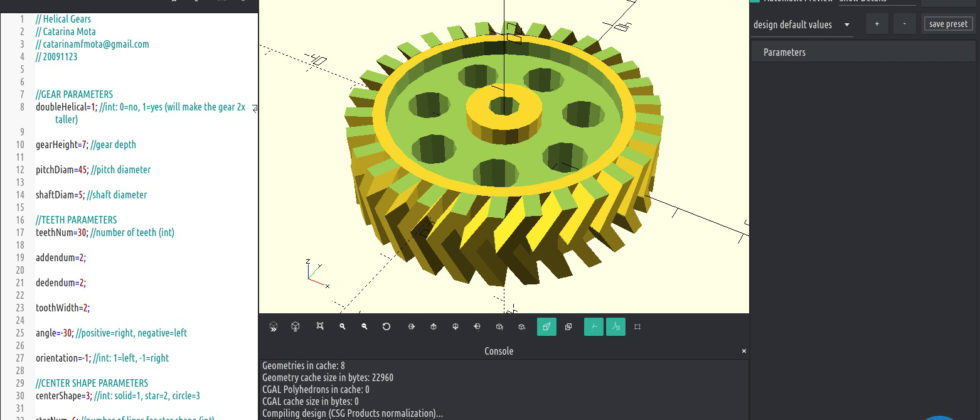Screen dimensions: 980x420
Task: Click the View All icon
Action: [x=319, y=326]
